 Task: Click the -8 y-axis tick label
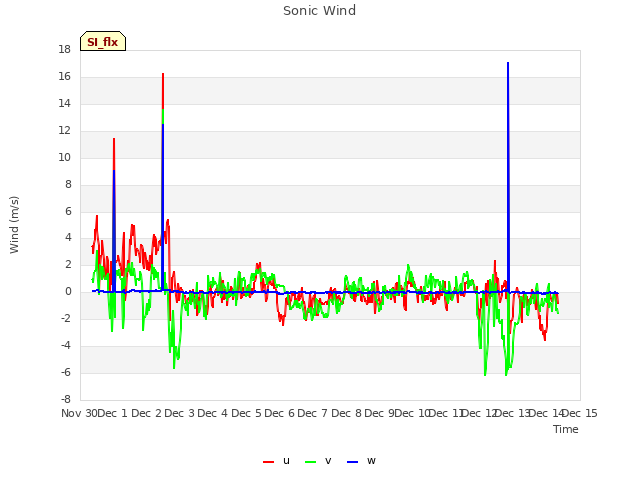[x=66, y=400]
